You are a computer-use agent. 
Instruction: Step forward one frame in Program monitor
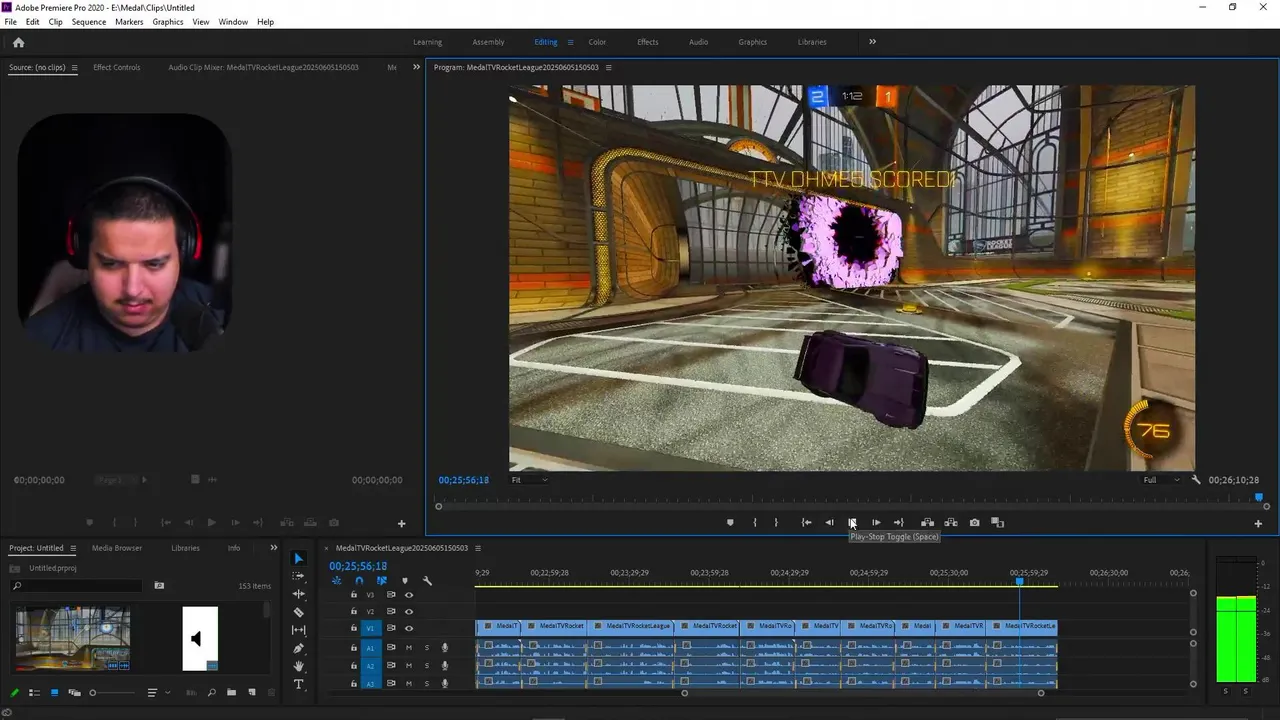(x=876, y=522)
